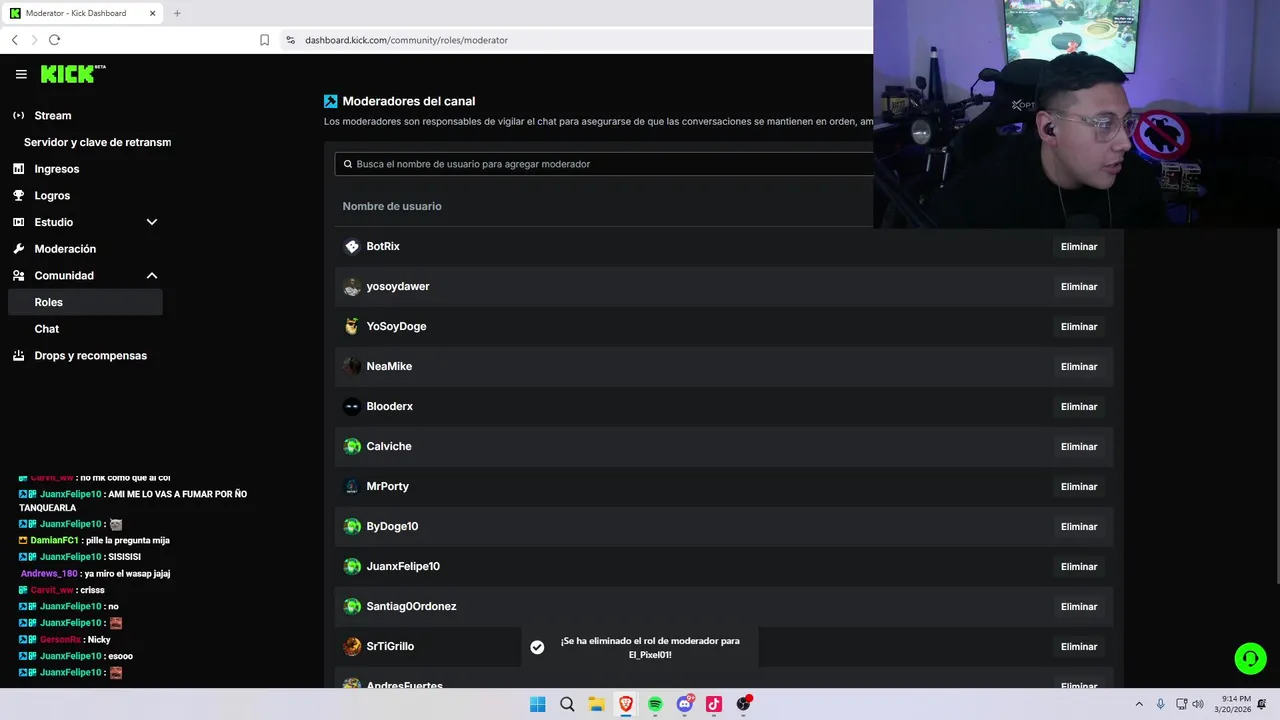Click Eliminar next to MrPorty
The image size is (1280, 720).
click(1079, 487)
